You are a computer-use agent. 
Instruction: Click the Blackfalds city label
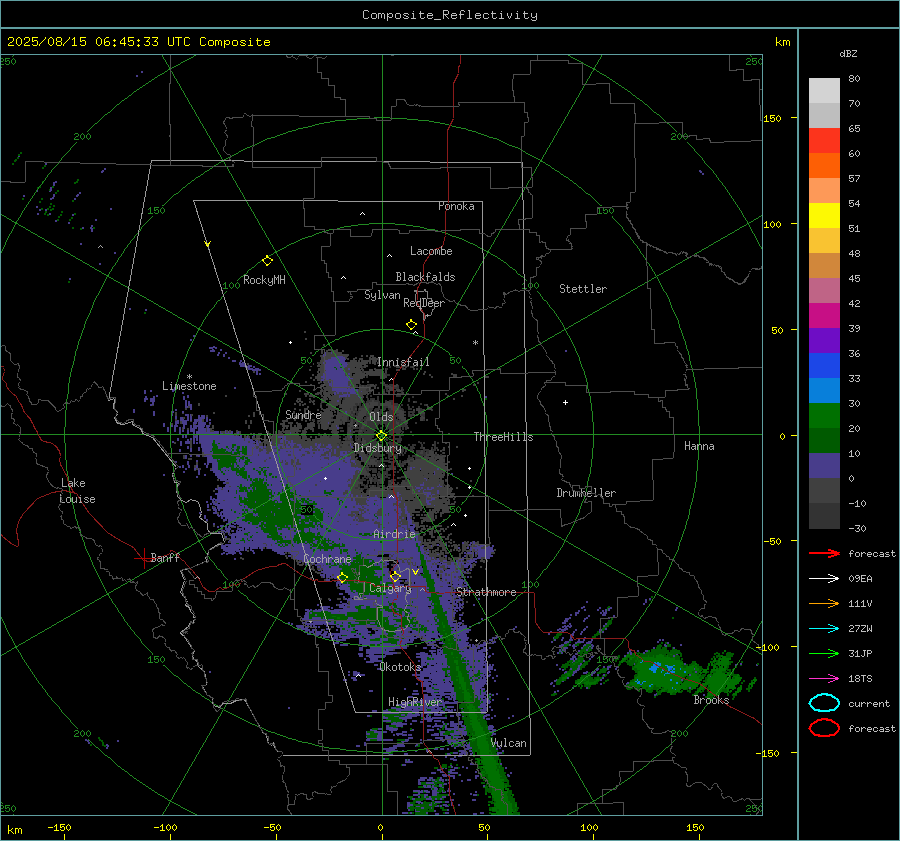click(x=425, y=277)
